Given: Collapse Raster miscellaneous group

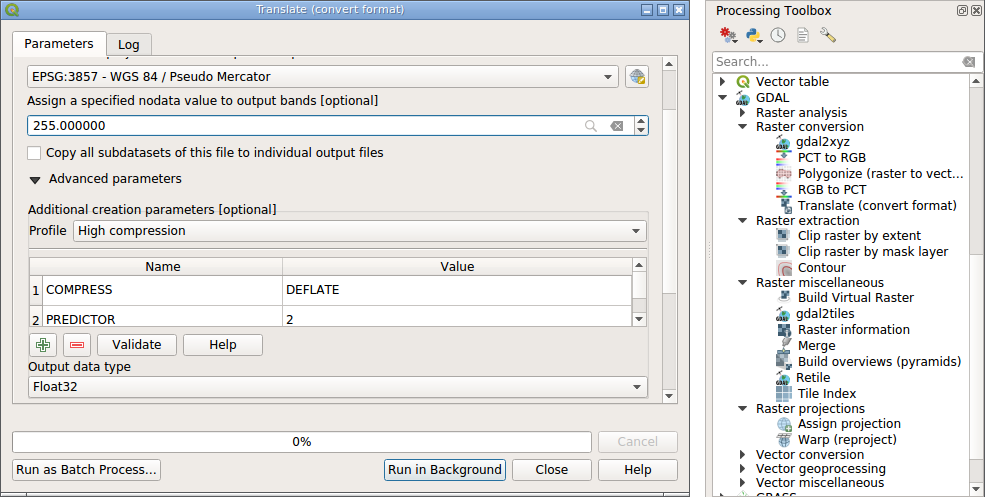Looking at the screenshot, I should point(743,283).
